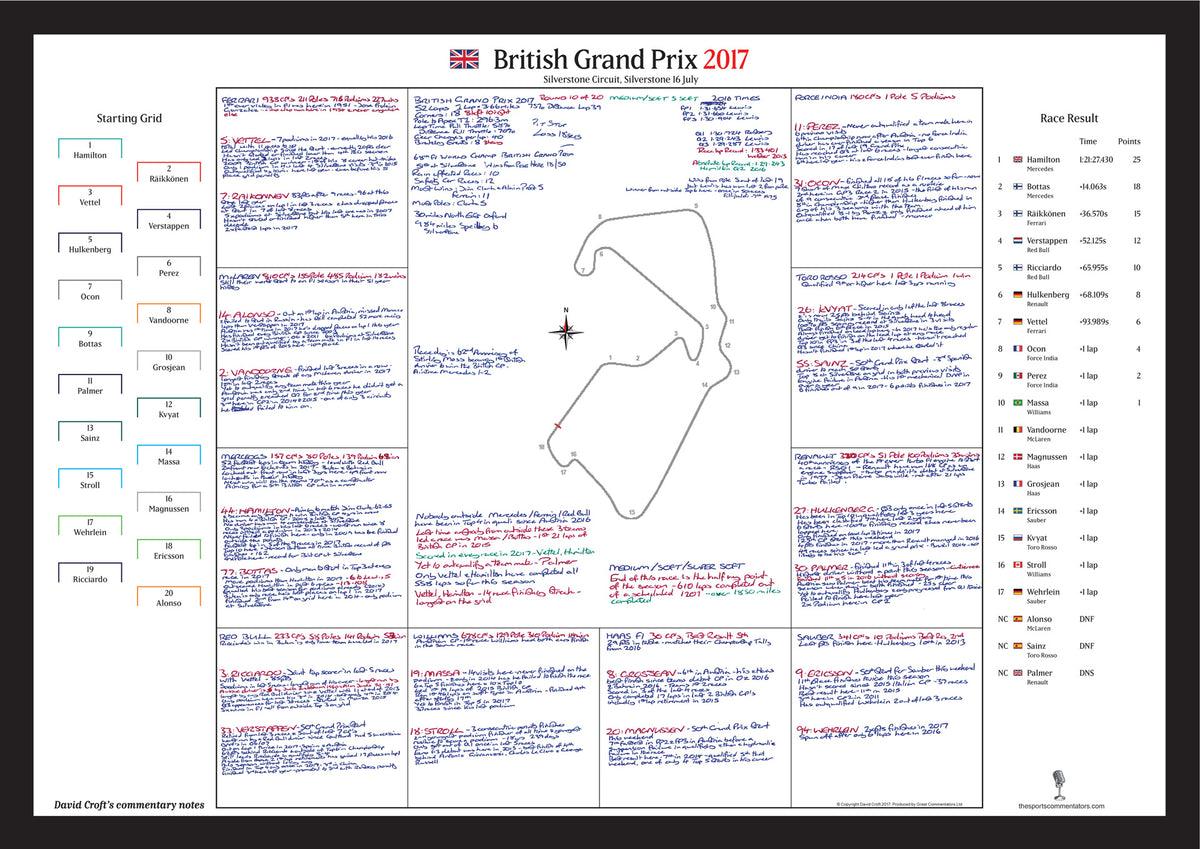Click the British flag next to Hamilton's result

point(1018,159)
